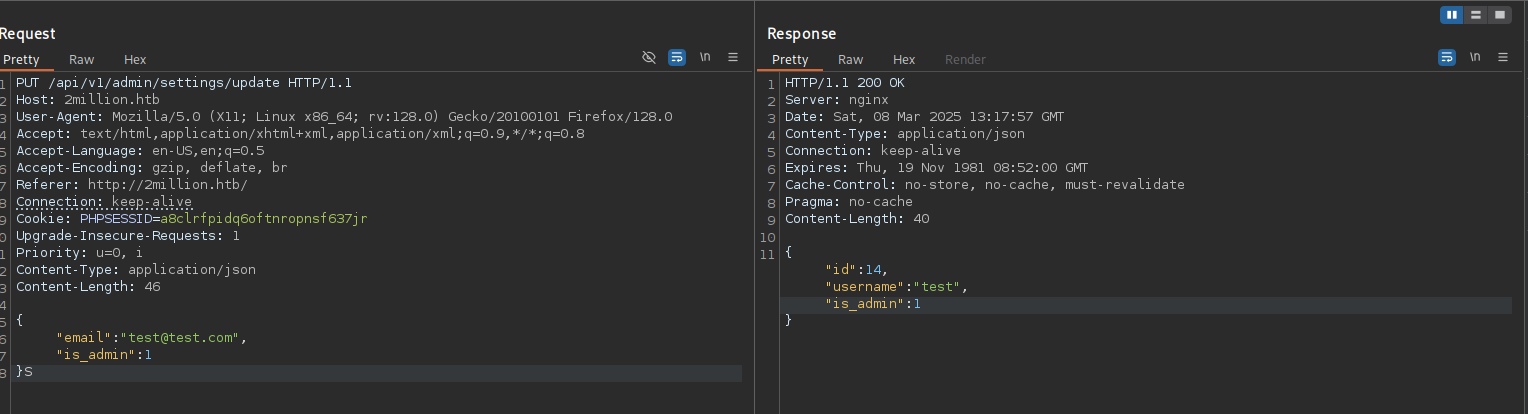Click the Response panel title
The image size is (1528, 414).
pyautogui.click(x=802, y=34)
